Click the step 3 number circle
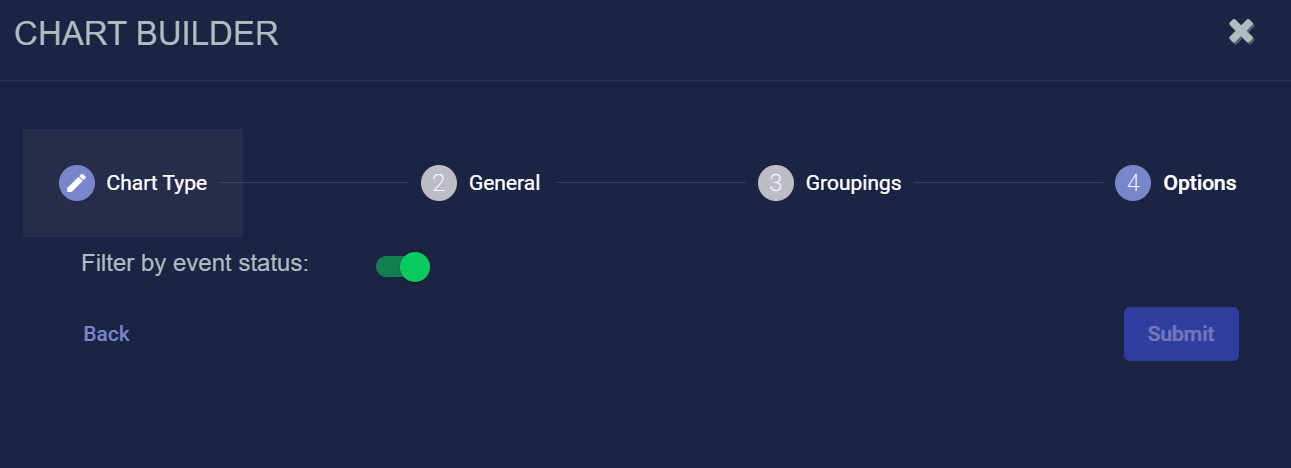Screen dimensions: 1291x468 coord(776,183)
